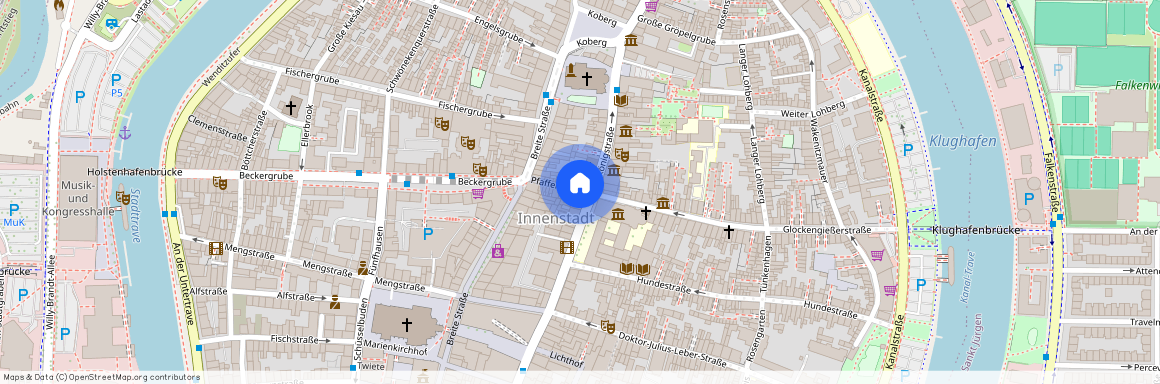Select the parking icon next to Fünfhausen
1160x384 pixels.
click(x=427, y=234)
